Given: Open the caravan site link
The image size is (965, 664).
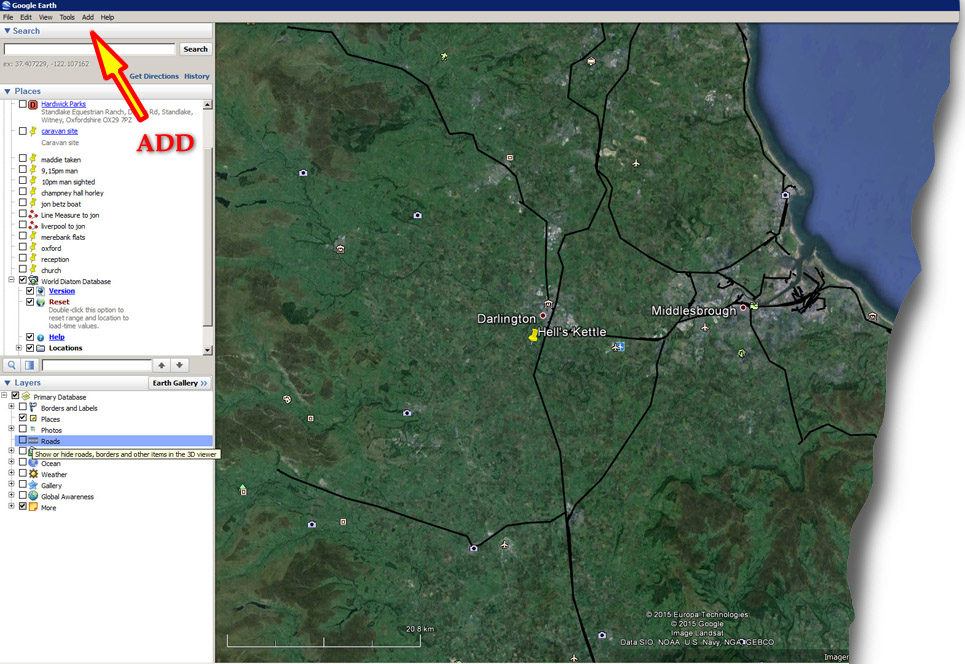Looking at the screenshot, I should tap(60, 131).
